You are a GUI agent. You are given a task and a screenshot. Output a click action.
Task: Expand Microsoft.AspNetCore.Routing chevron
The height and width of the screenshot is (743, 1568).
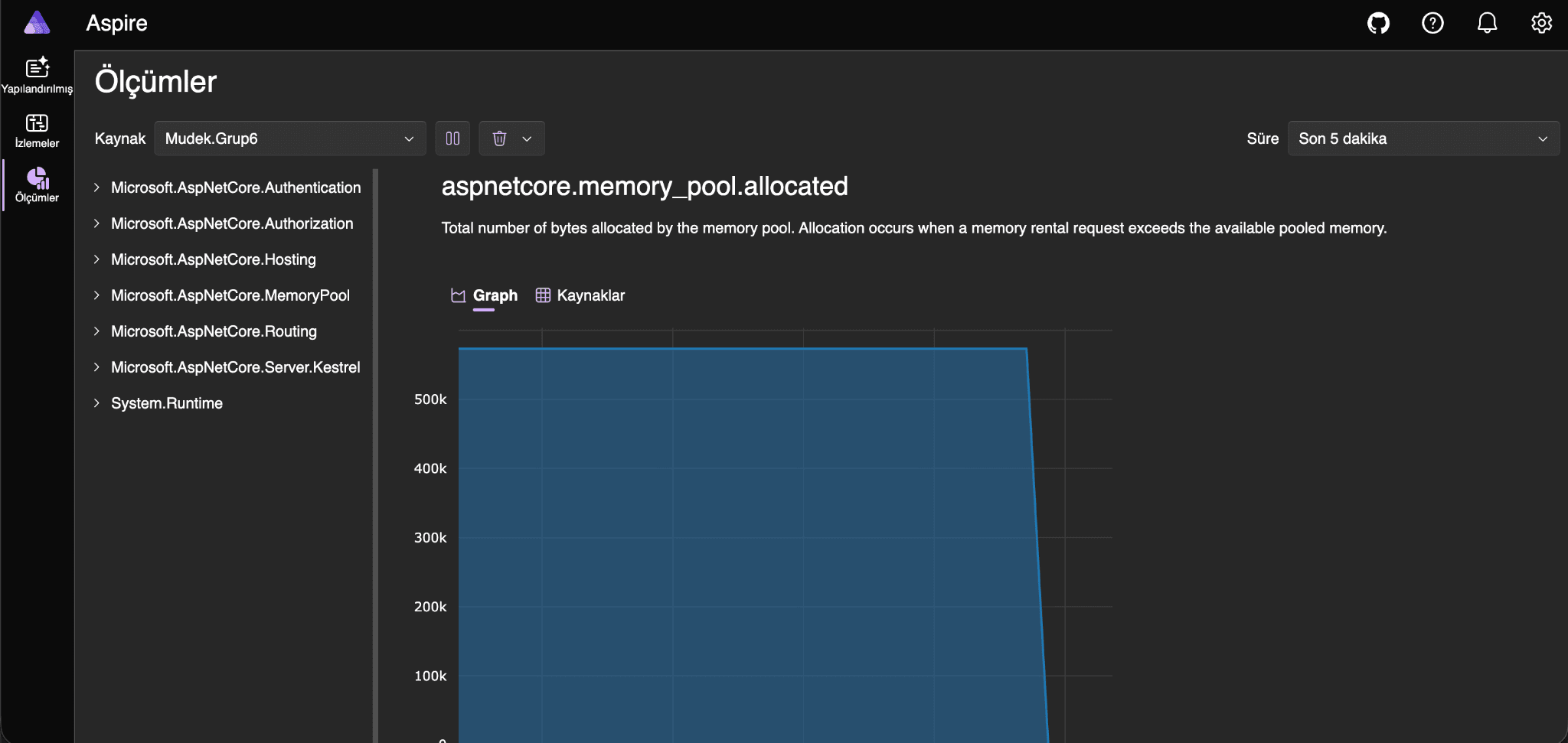(96, 331)
